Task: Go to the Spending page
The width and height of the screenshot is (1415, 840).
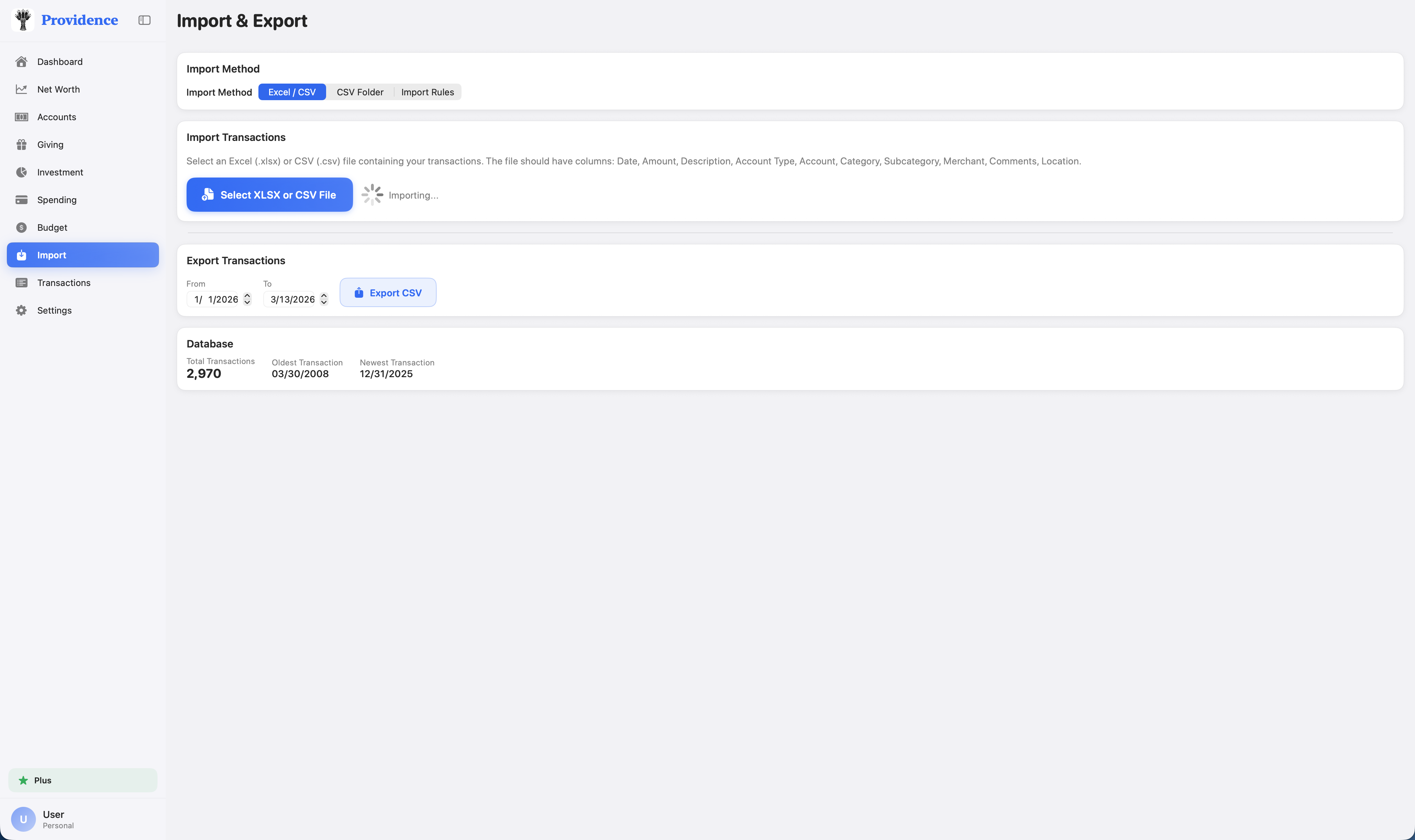Action: (83, 200)
